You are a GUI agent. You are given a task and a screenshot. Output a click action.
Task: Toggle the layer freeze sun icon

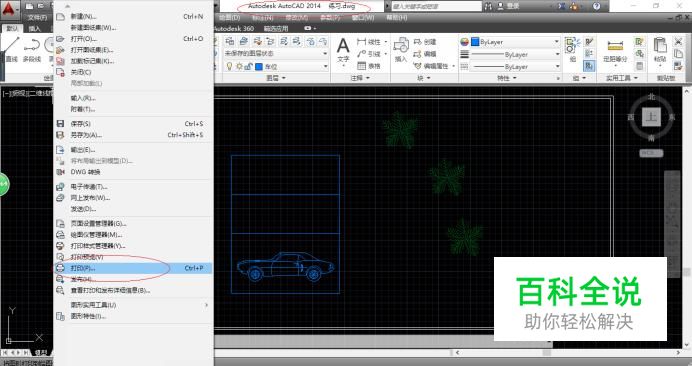pyautogui.click(x=239, y=66)
